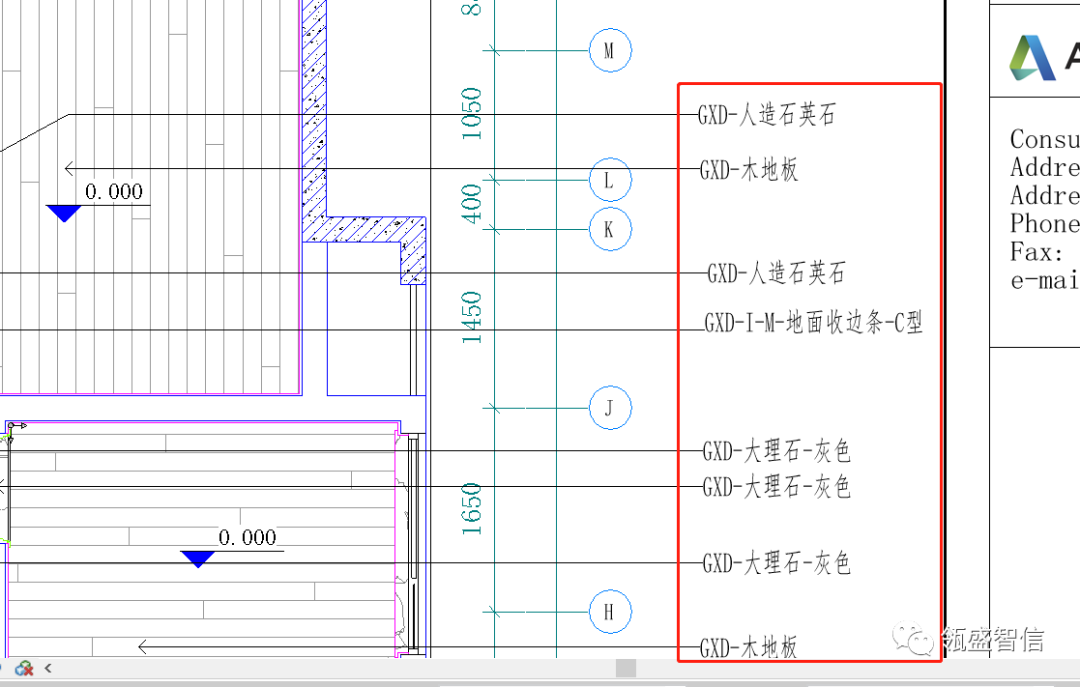Screen dimensions: 1080x687
Task: Select the 1050 dimension text
Action: (472, 114)
